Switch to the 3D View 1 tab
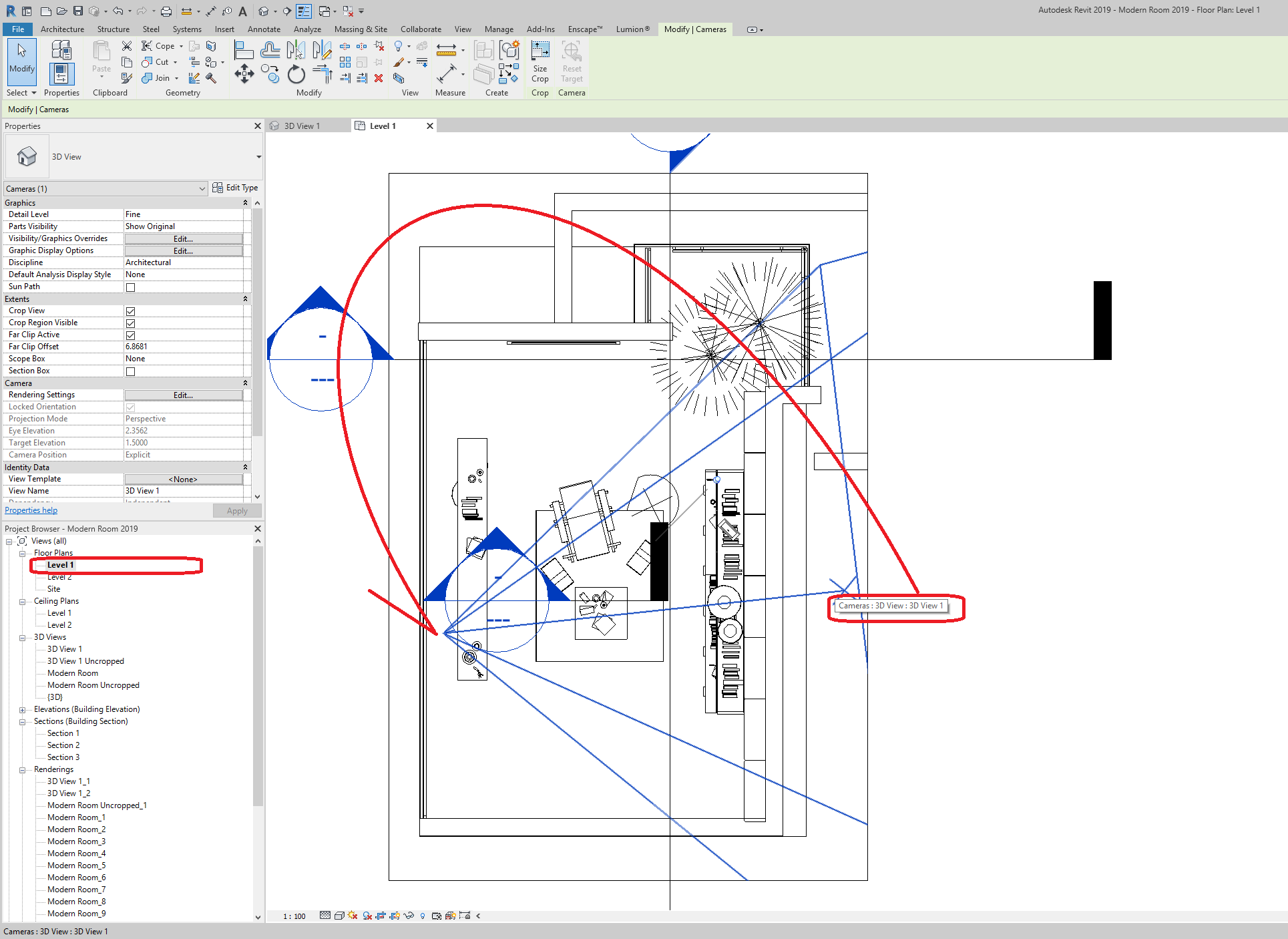Screen dimensions: 1288x939 point(302,126)
